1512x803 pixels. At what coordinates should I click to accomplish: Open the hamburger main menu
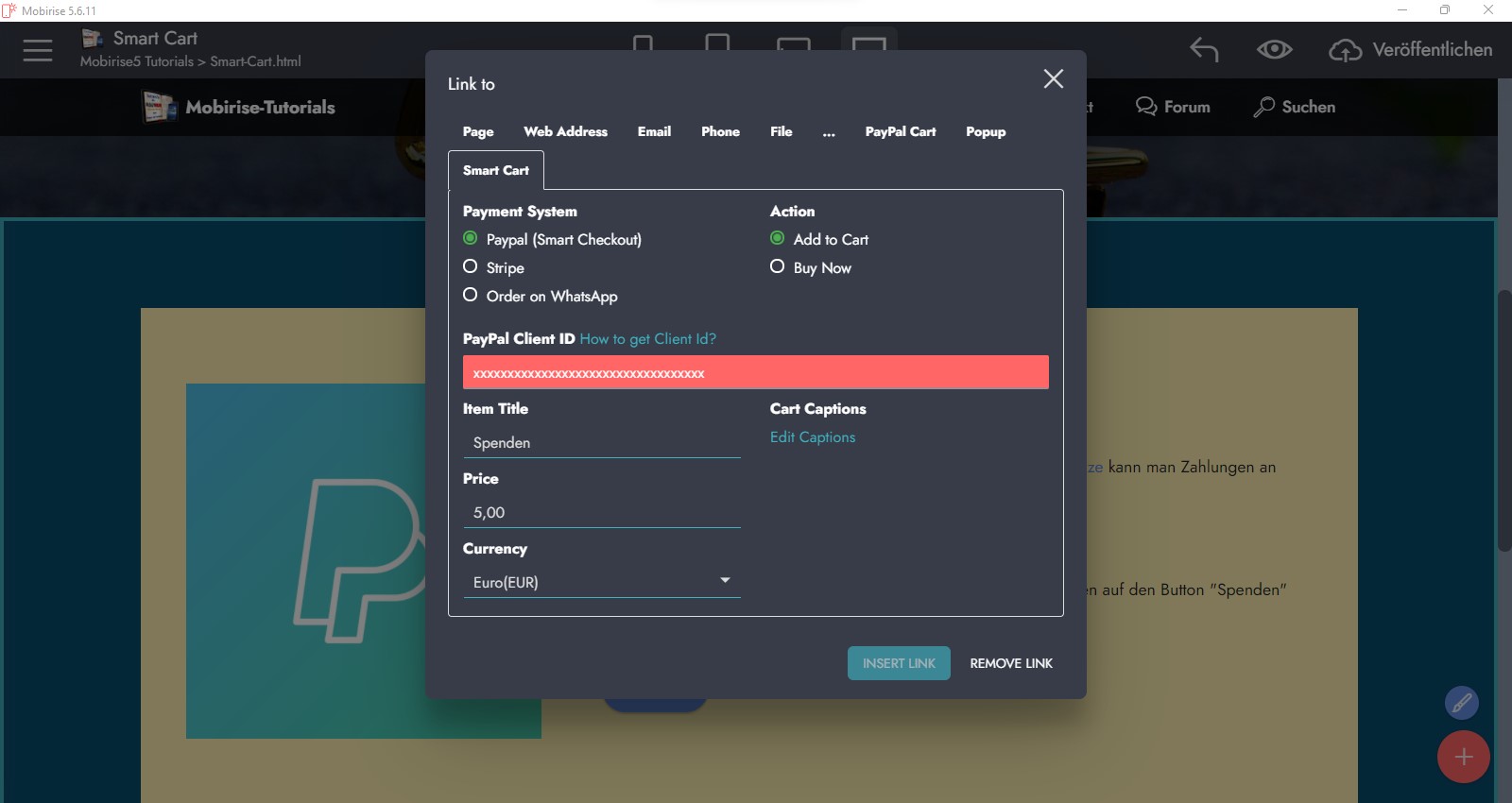pos(38,50)
